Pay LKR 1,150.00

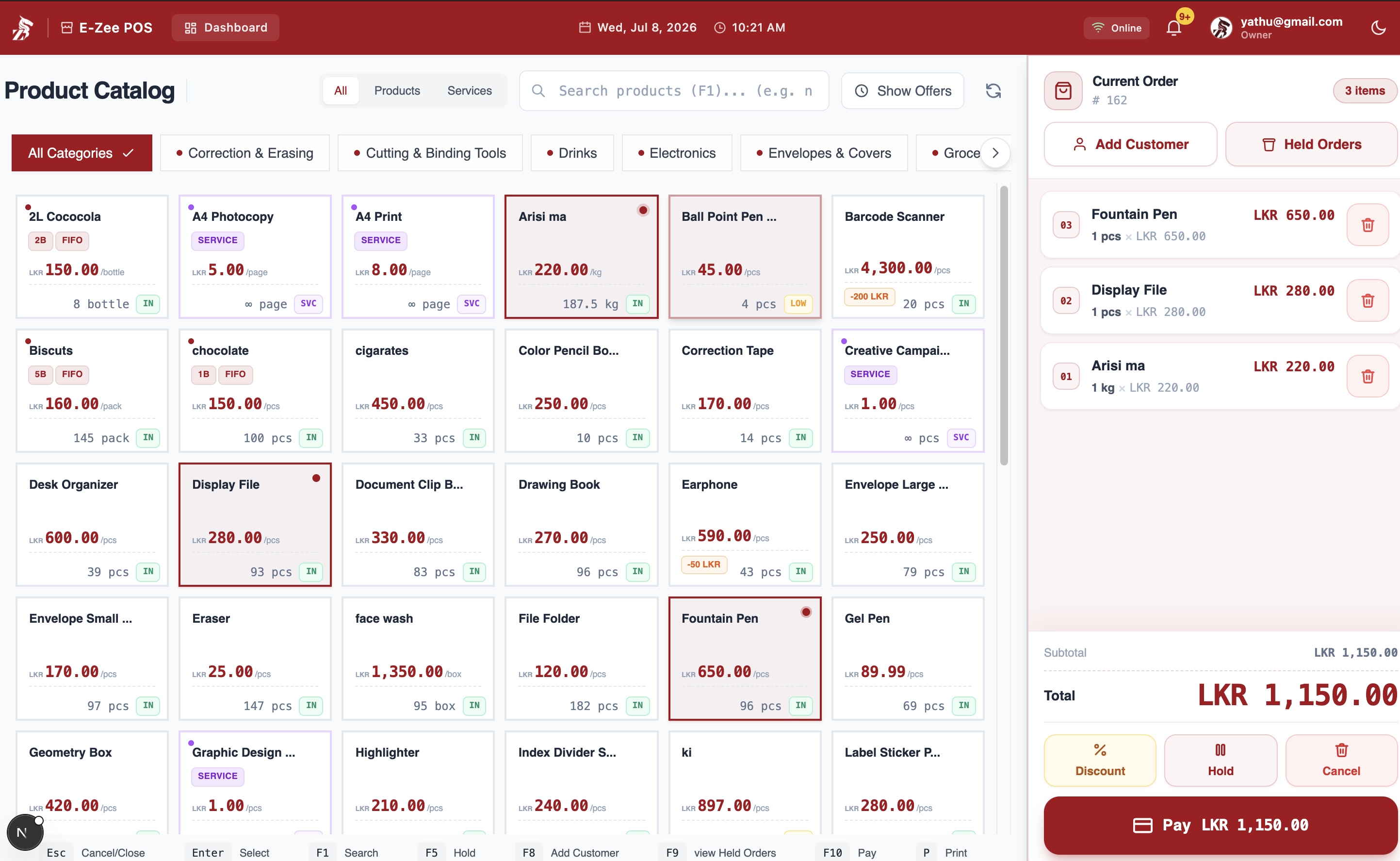coord(1220,825)
